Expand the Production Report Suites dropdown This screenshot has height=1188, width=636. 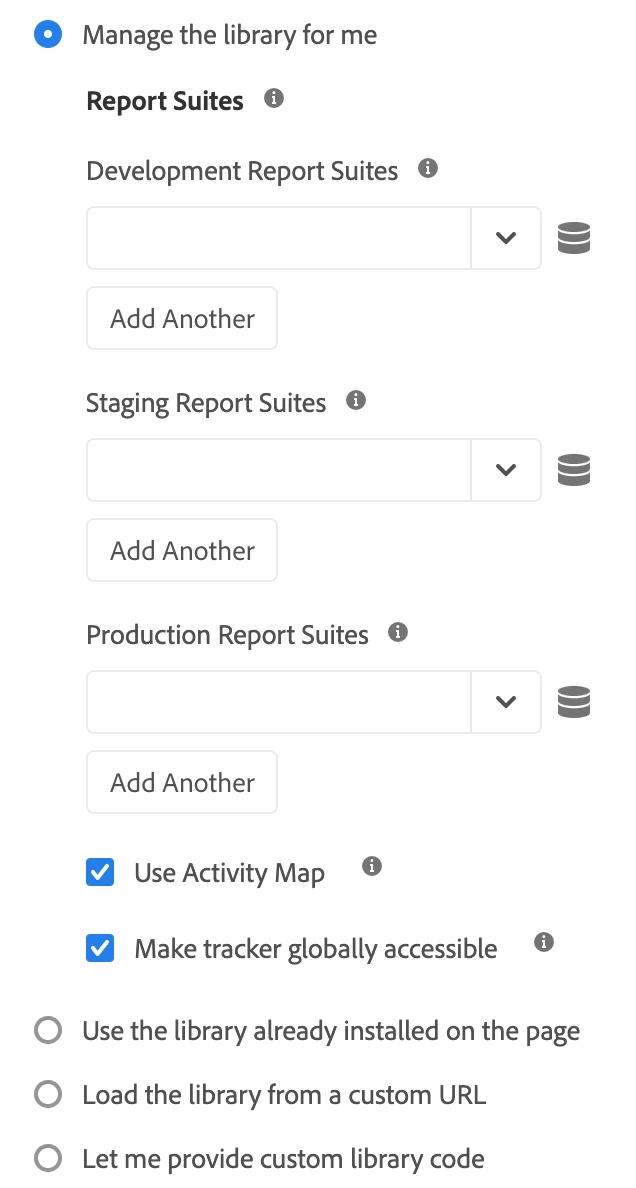[x=506, y=702]
